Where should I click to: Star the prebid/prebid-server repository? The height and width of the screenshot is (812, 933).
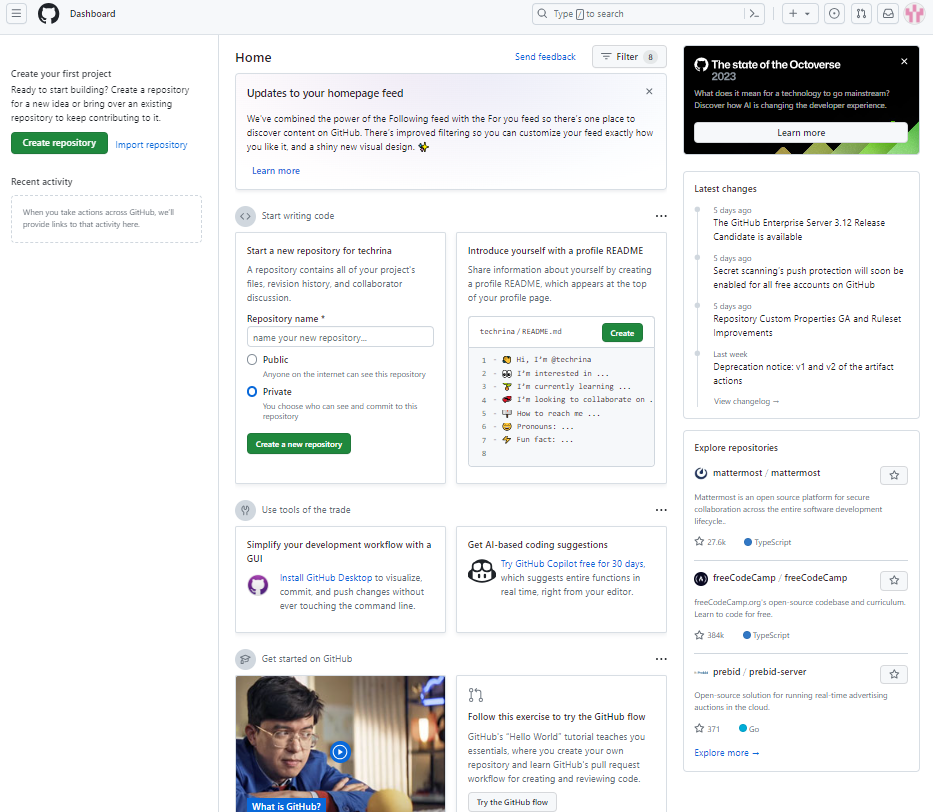tap(894, 674)
